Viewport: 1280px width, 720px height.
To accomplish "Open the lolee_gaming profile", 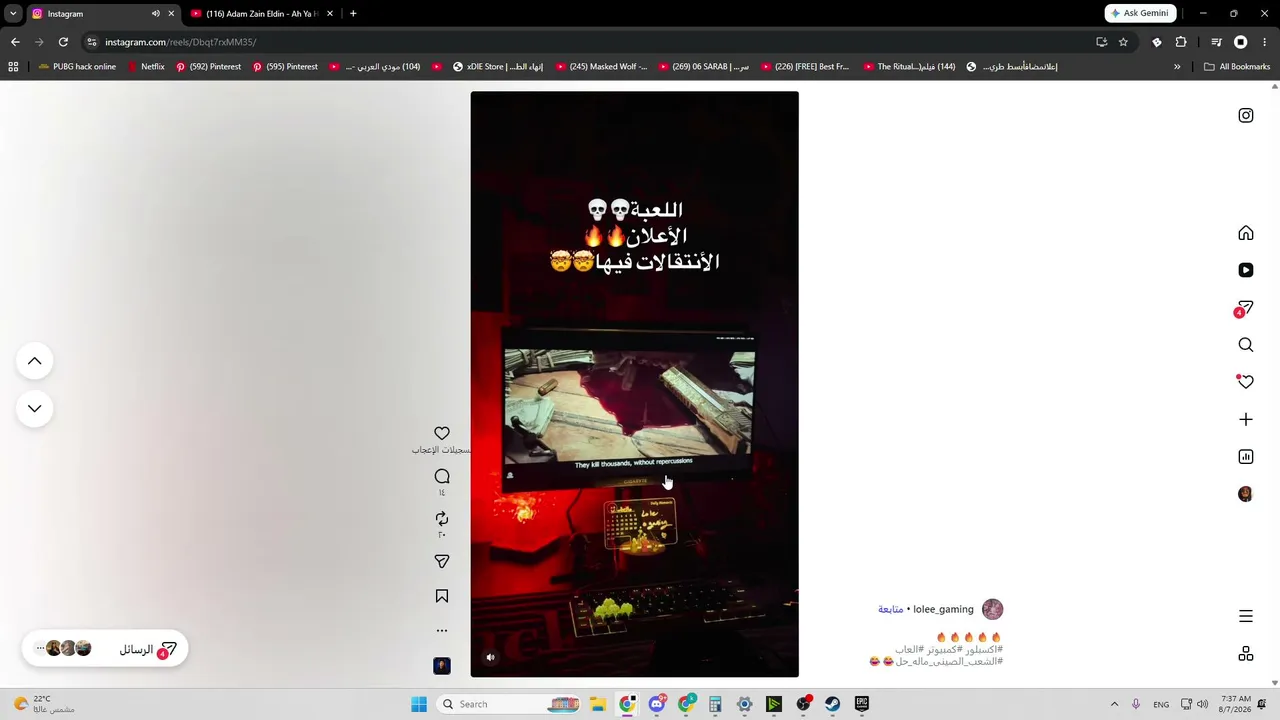I will click(943, 609).
